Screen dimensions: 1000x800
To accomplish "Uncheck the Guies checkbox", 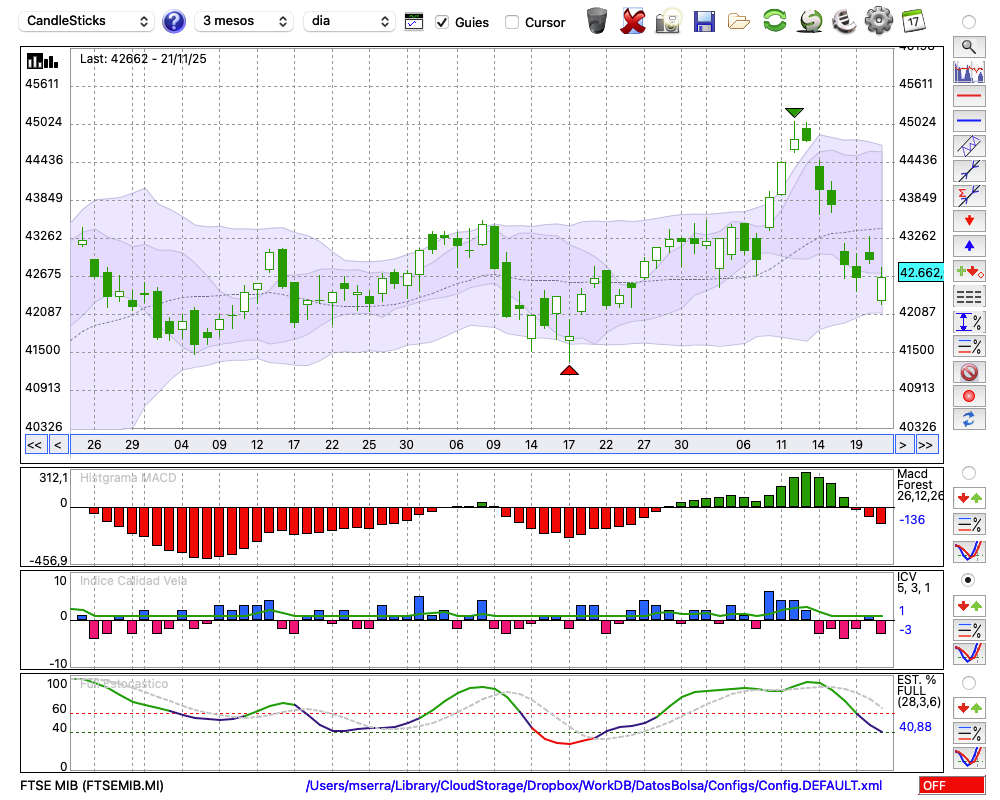I will (x=442, y=22).
